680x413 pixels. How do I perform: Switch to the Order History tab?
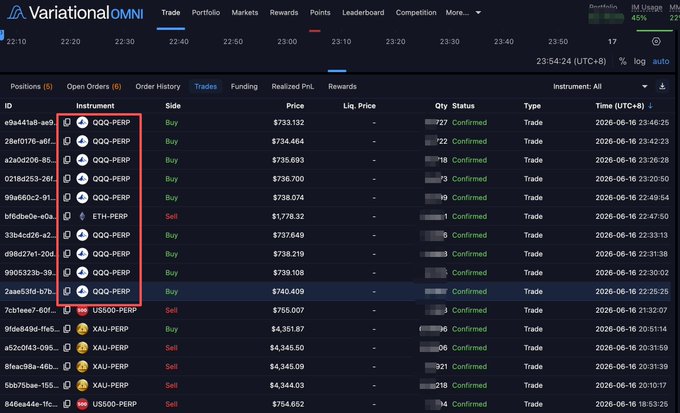point(158,86)
